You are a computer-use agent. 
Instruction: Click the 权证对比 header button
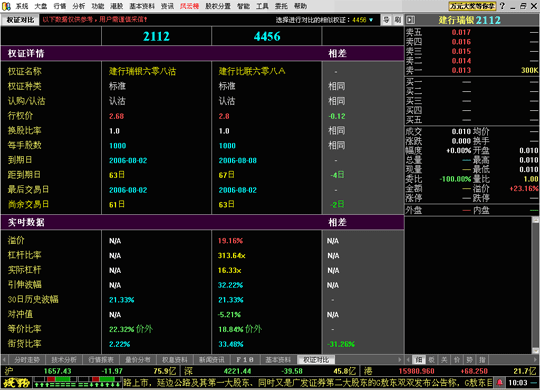pyautogui.click(x=20, y=20)
